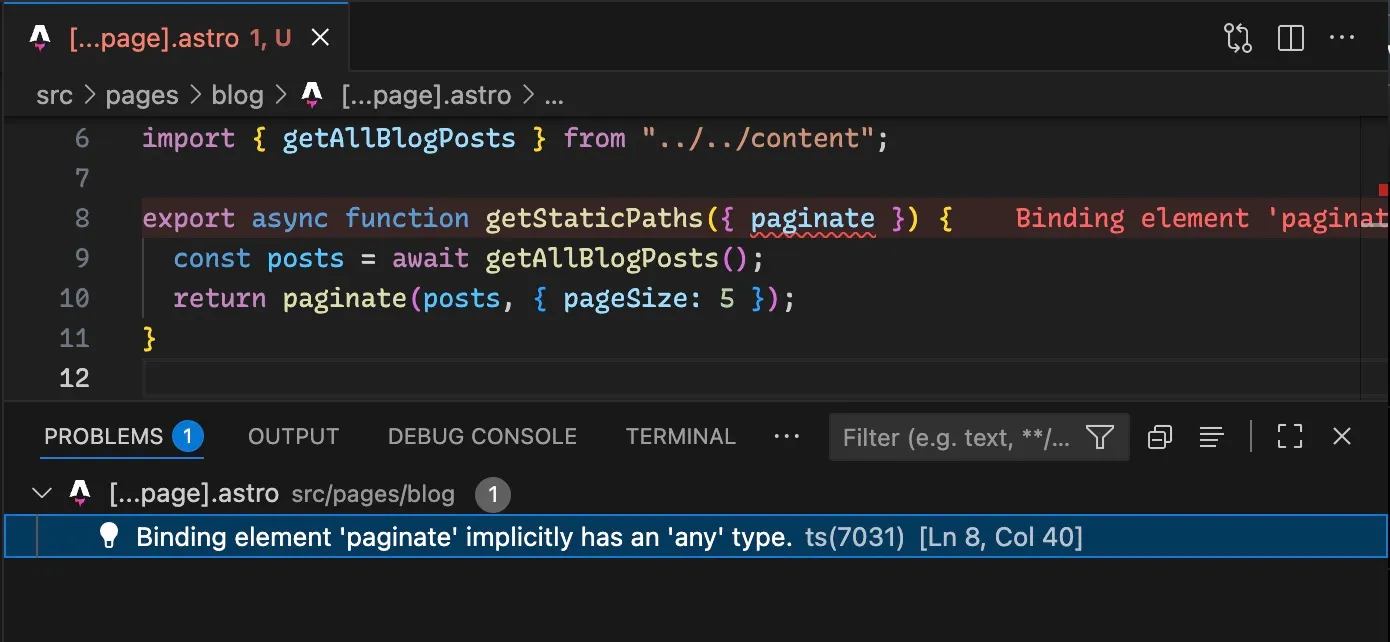Screen dimensions: 1390x642
Task: Click the Open Changes compare icon
Action: click(1237, 37)
